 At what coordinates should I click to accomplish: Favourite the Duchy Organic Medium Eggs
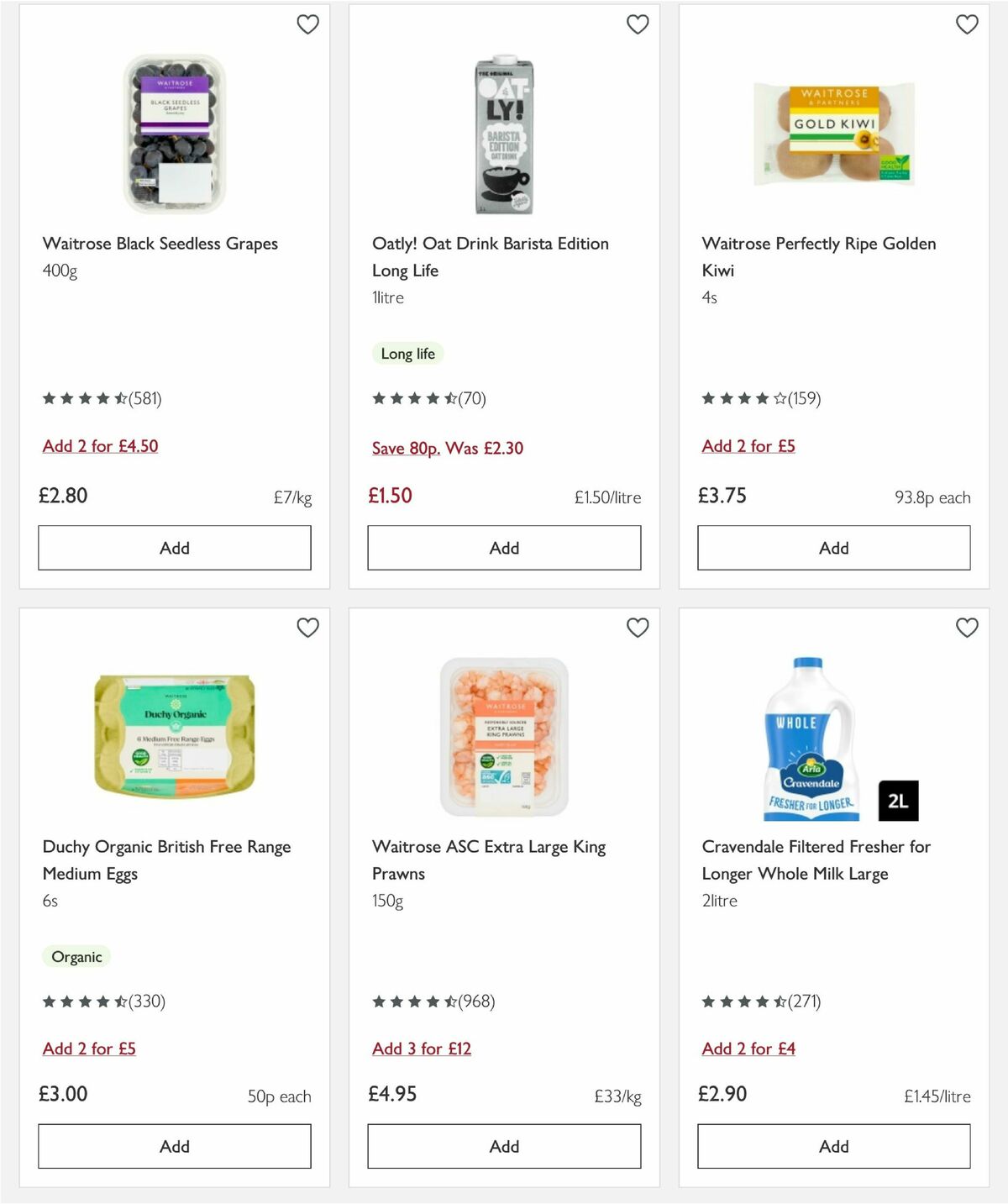(307, 628)
